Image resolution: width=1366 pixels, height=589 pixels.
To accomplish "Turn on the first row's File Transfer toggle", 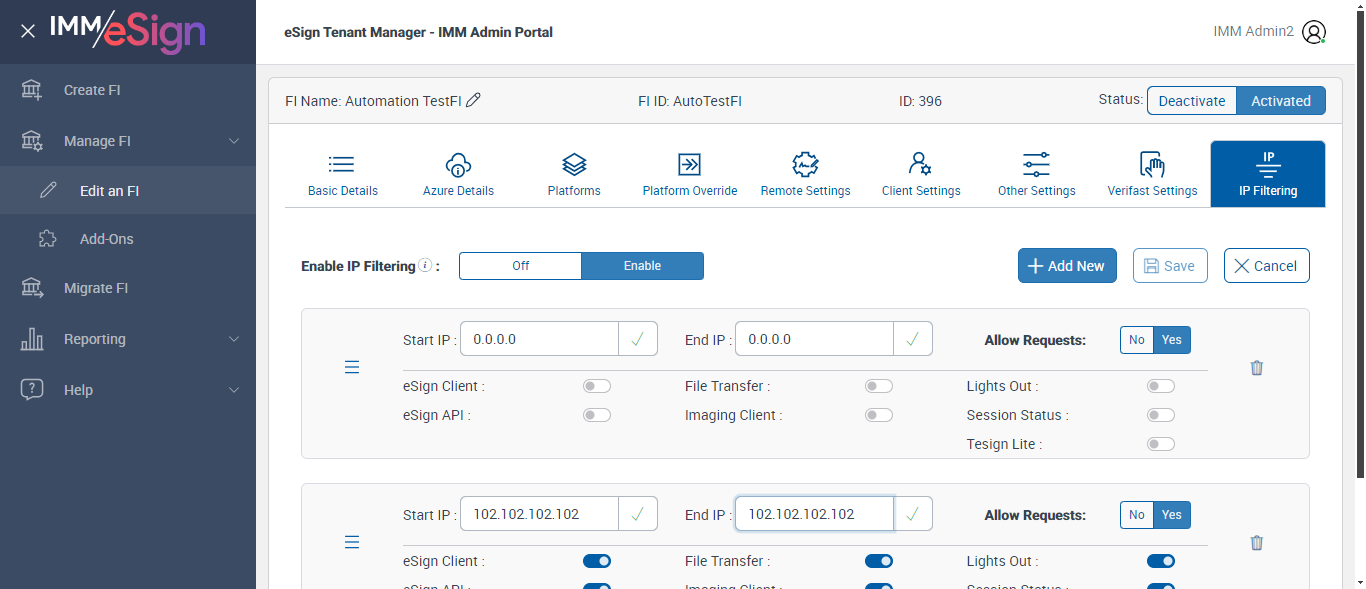I will click(879, 386).
